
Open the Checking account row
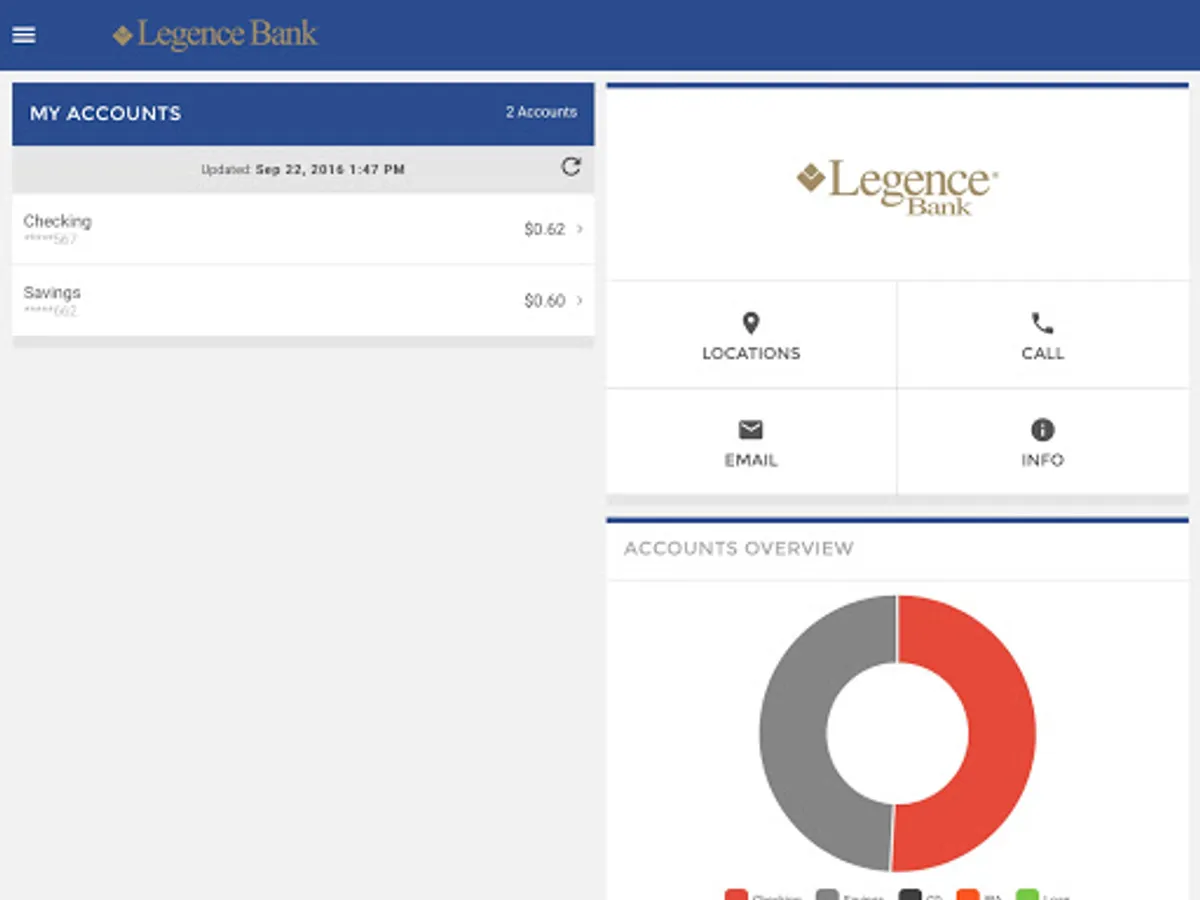(x=303, y=229)
